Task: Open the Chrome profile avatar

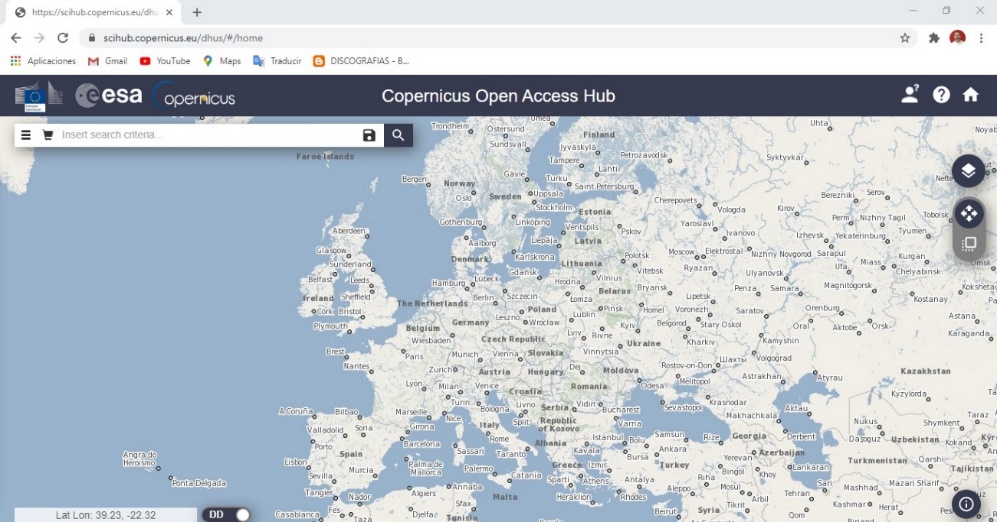Action: [x=958, y=38]
